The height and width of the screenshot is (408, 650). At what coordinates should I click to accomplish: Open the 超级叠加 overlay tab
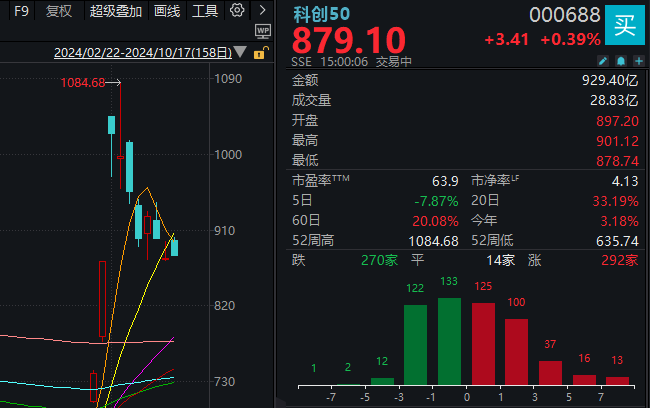114,12
